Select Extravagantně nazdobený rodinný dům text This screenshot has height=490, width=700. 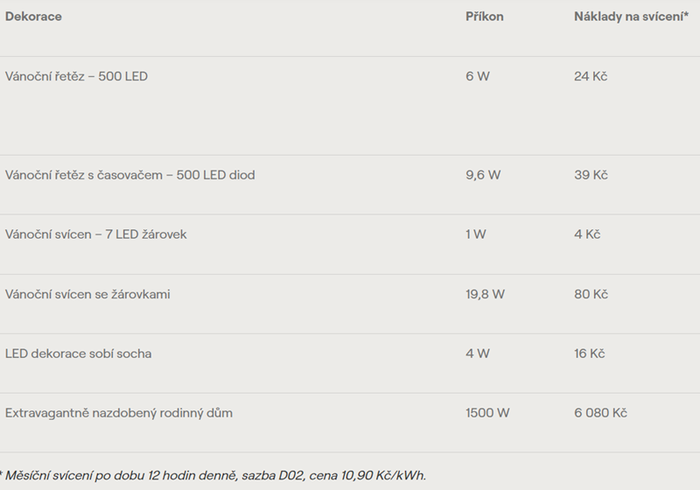(x=119, y=412)
